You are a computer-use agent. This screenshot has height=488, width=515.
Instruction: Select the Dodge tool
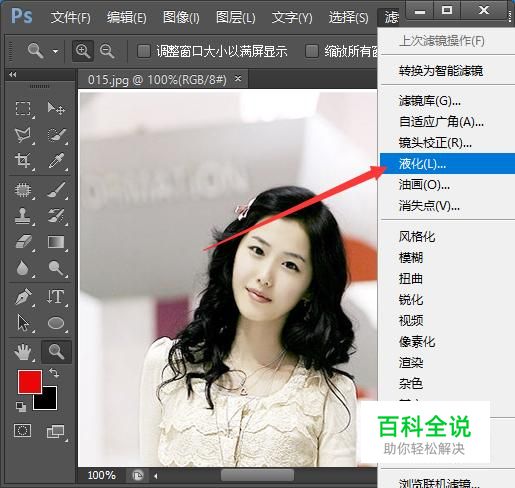(x=56, y=268)
